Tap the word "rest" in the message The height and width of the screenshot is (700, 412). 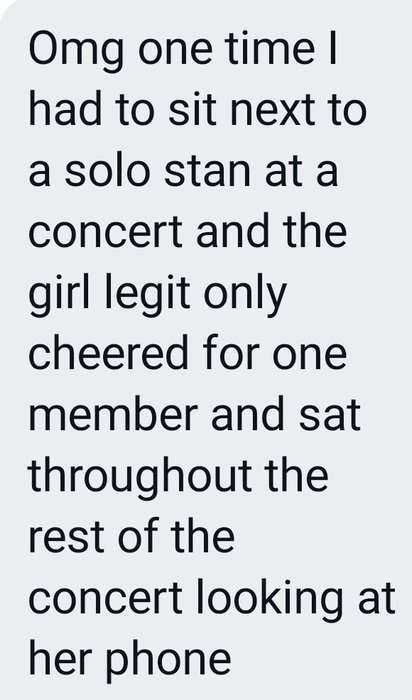(x=67, y=537)
